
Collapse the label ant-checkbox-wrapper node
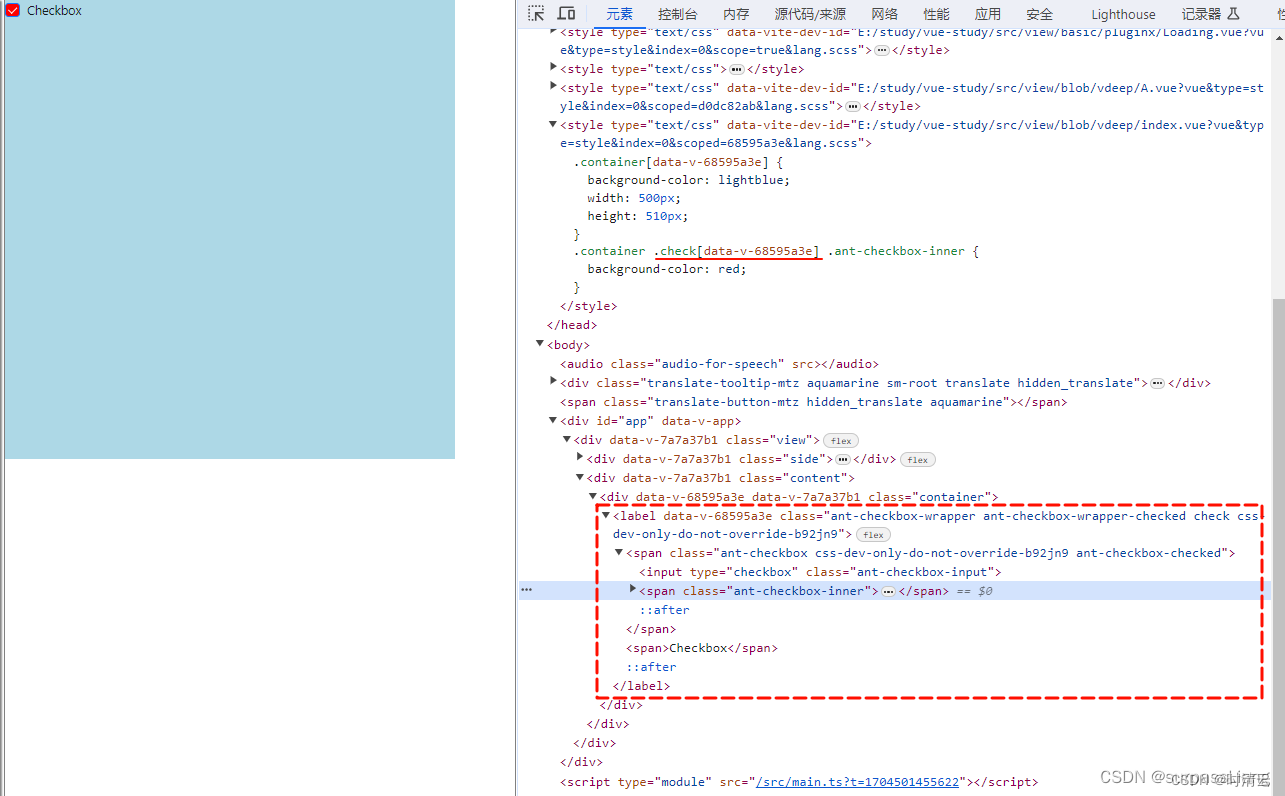pyautogui.click(x=606, y=515)
